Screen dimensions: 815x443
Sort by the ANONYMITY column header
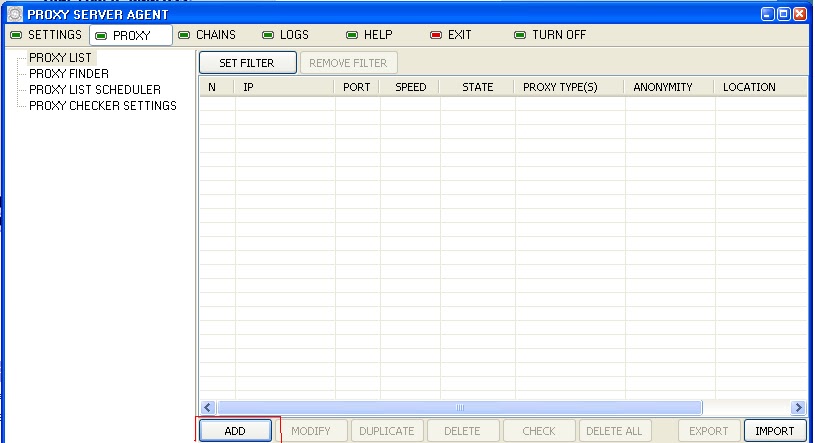(x=669, y=87)
